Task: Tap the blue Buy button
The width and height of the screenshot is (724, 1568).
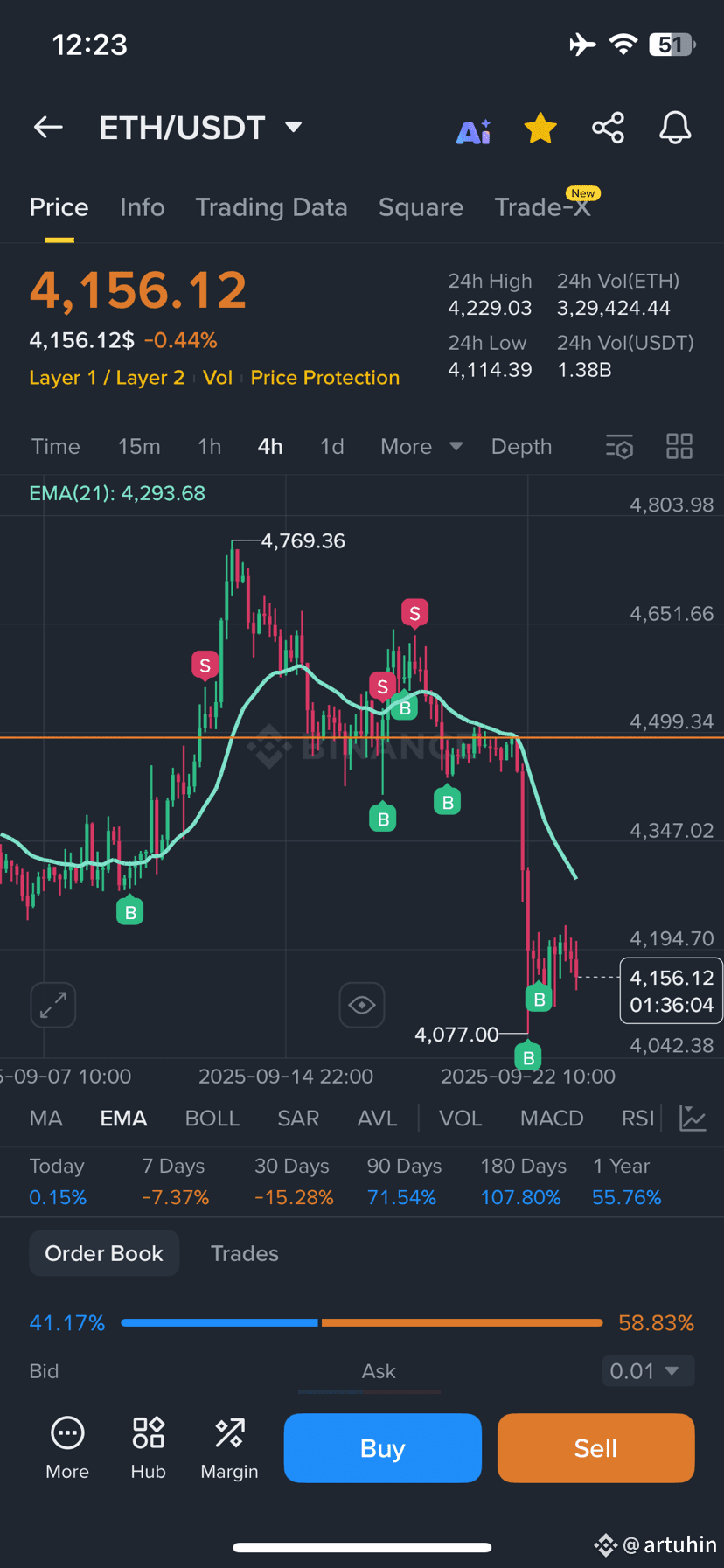Action: click(383, 1448)
